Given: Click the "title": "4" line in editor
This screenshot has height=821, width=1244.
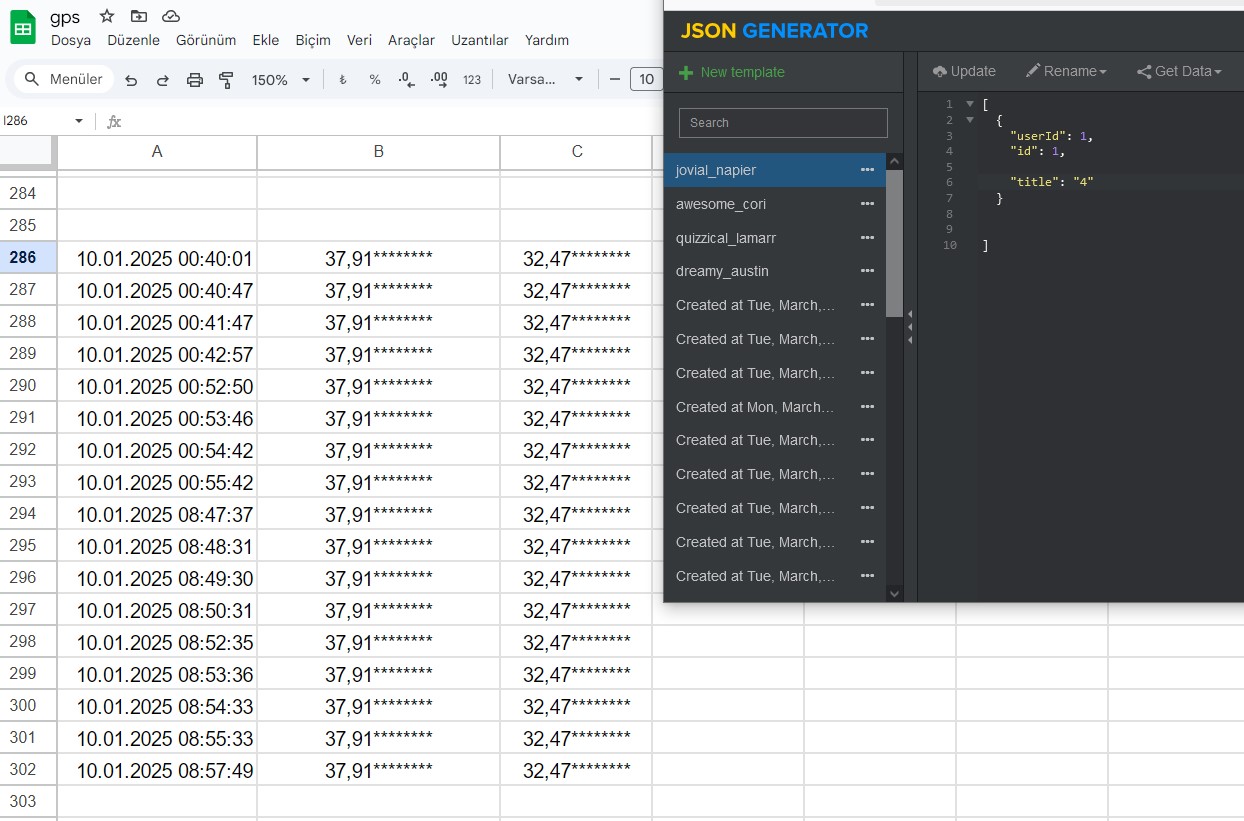Looking at the screenshot, I should [1052, 182].
